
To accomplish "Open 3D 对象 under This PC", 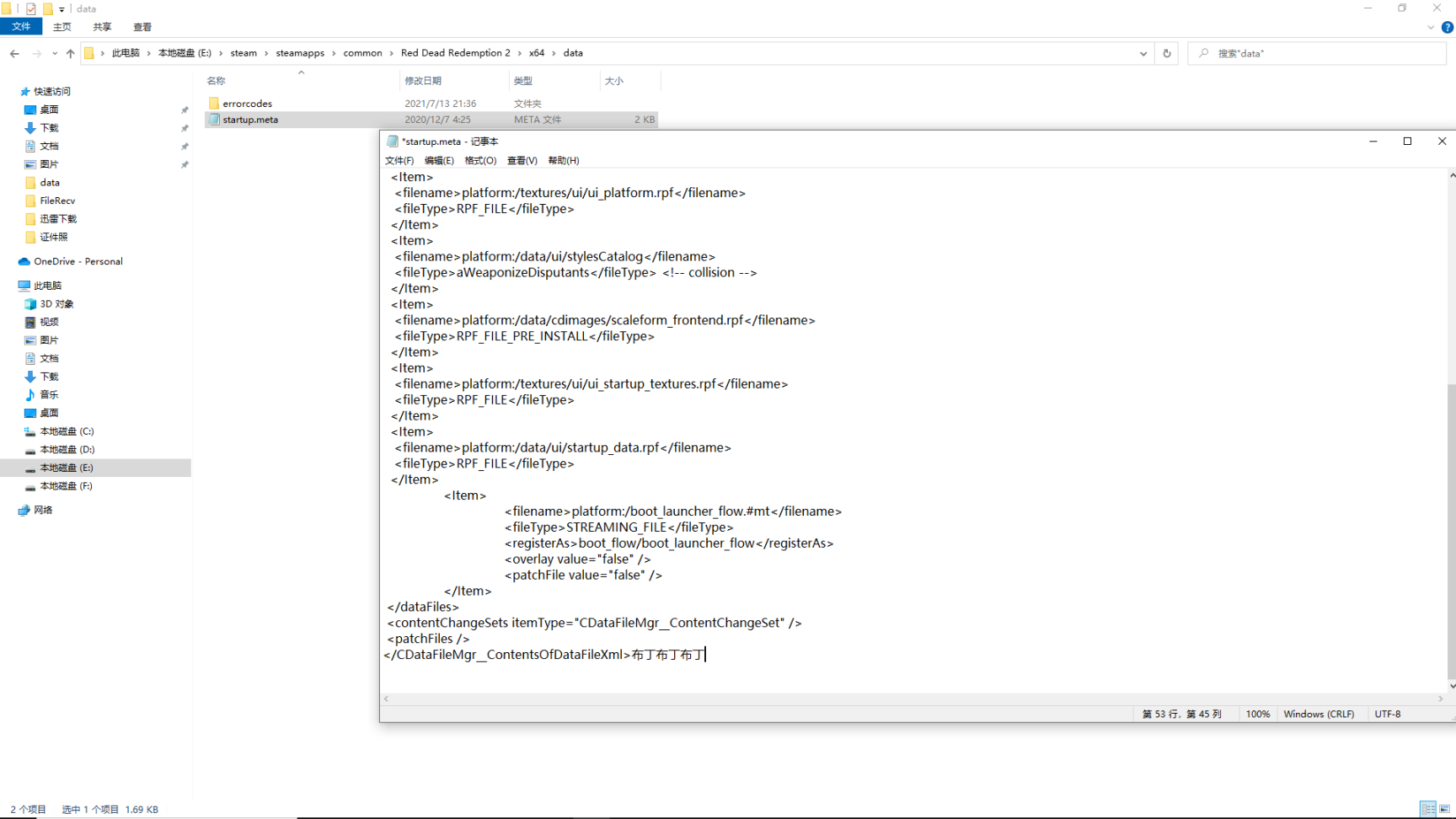I will pos(56,304).
